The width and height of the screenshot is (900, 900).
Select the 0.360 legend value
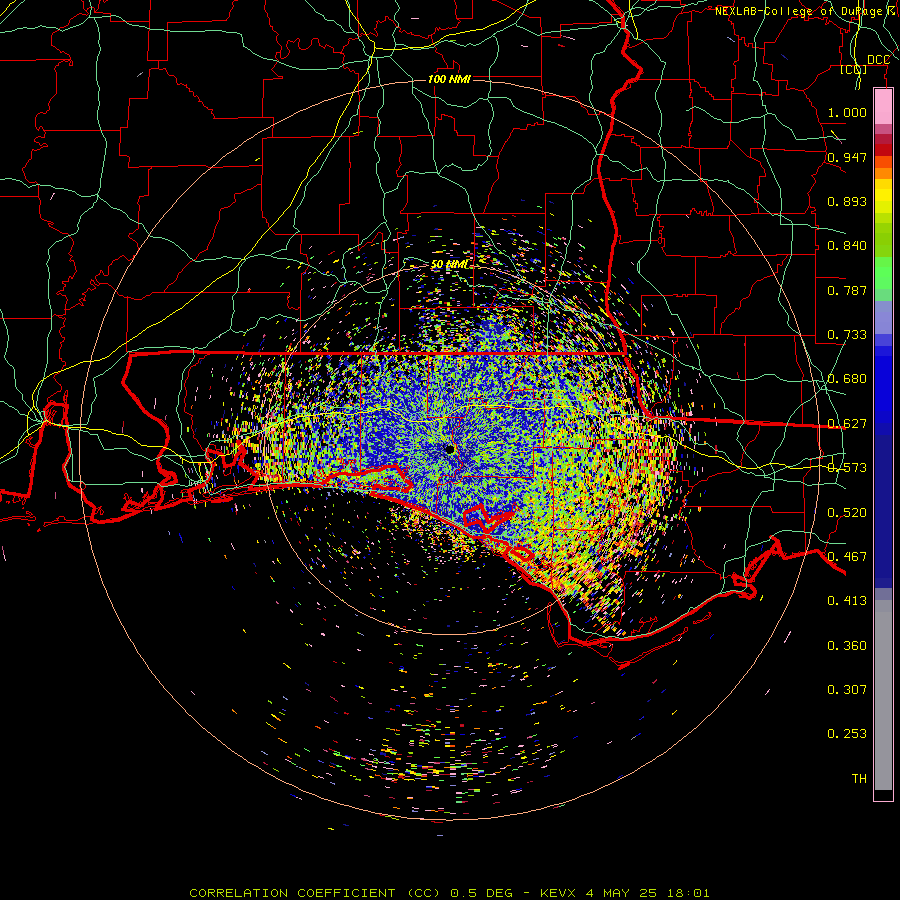click(x=847, y=646)
